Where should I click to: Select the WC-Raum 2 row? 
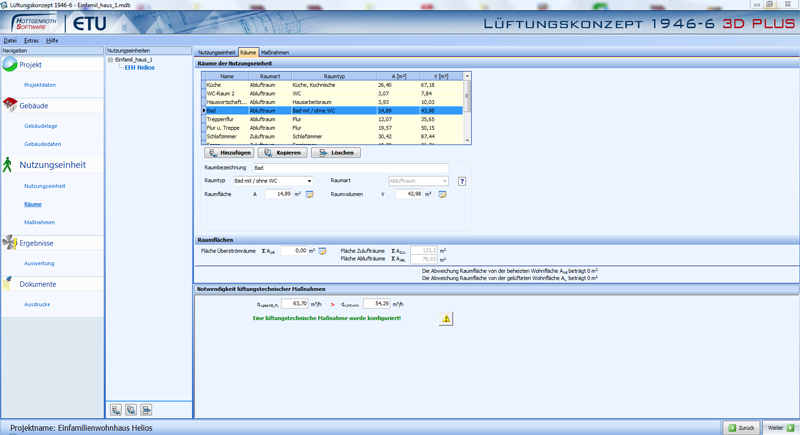tap(332, 94)
